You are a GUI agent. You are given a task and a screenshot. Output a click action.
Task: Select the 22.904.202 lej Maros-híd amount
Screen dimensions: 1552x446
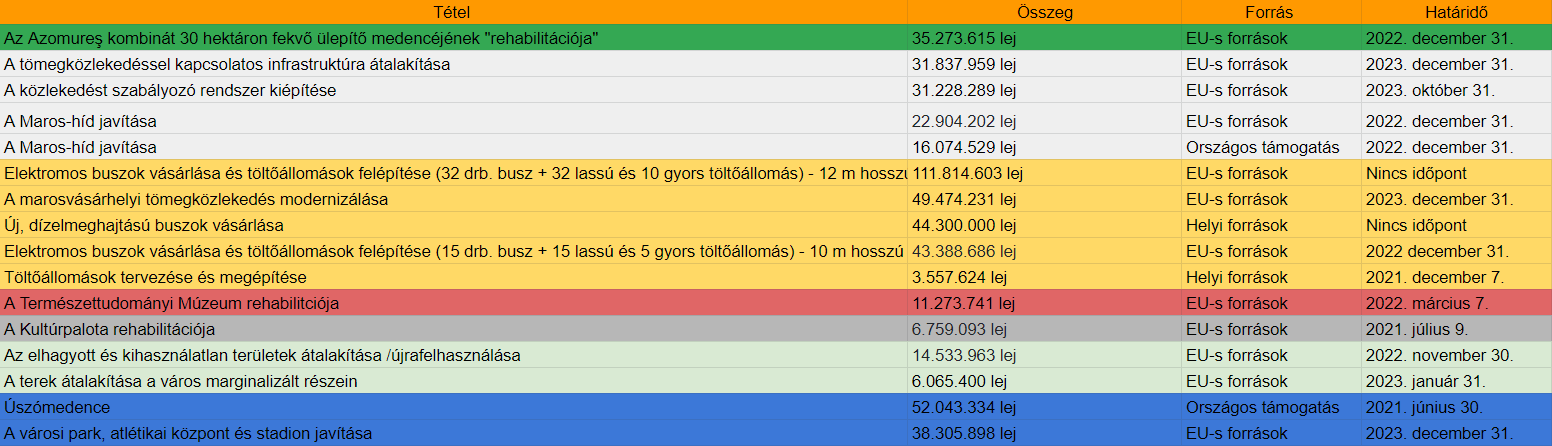pos(964,121)
